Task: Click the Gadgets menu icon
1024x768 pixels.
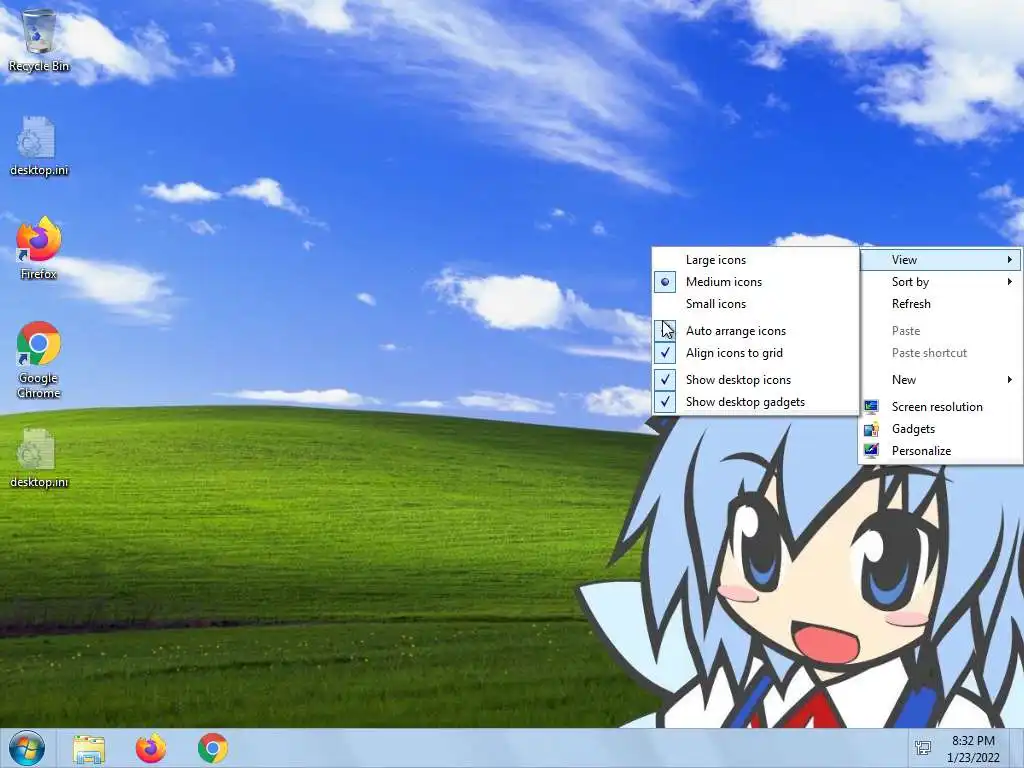Action: coord(871,429)
